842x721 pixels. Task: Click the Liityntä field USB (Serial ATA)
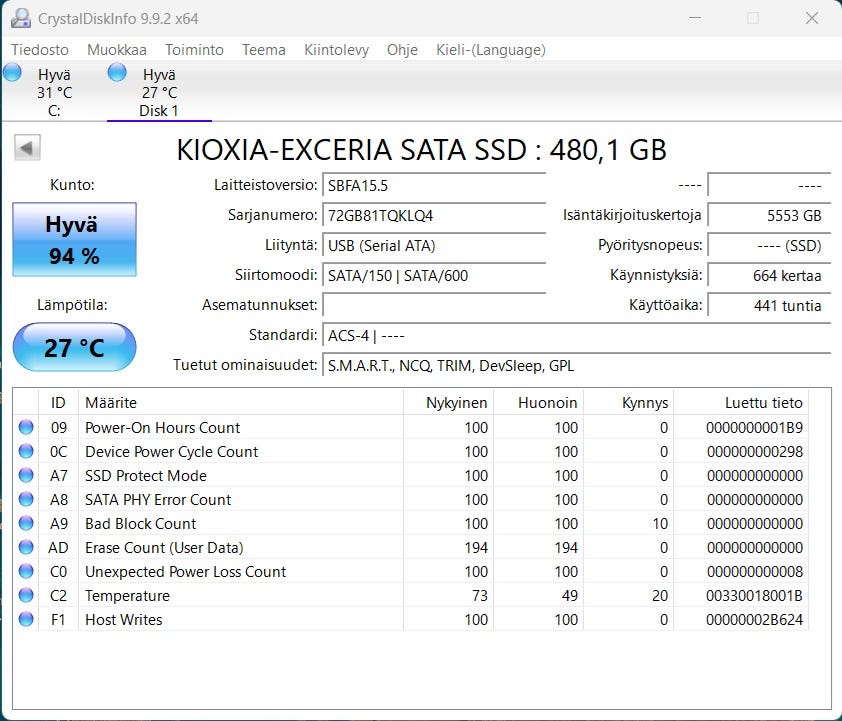pyautogui.click(x=434, y=246)
